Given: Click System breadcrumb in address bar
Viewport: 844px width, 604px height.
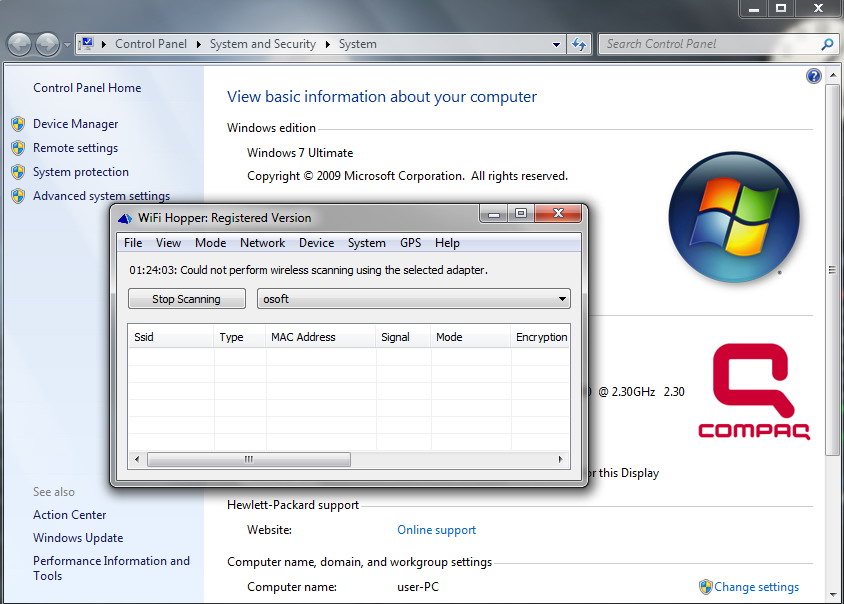Looking at the screenshot, I should (x=357, y=44).
